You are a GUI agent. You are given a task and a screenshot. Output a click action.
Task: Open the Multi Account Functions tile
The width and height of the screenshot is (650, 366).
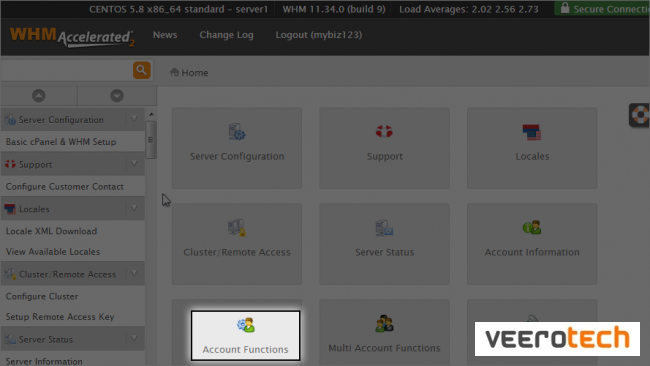(x=384, y=332)
